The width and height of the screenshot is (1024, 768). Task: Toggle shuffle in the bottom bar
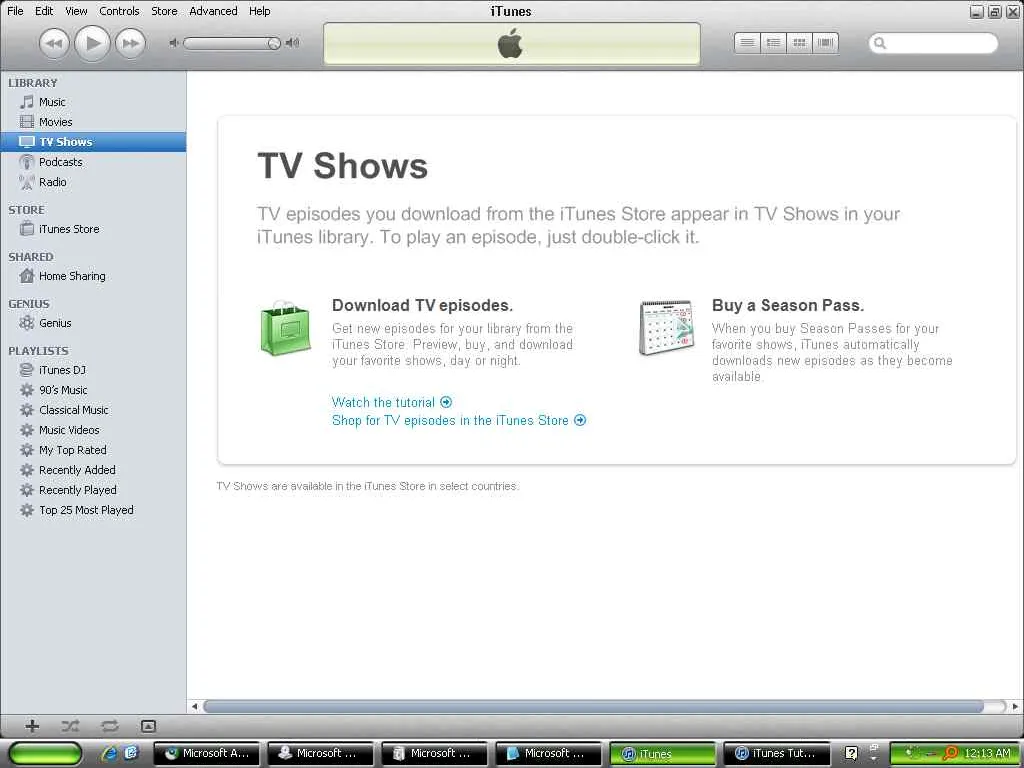click(x=70, y=726)
